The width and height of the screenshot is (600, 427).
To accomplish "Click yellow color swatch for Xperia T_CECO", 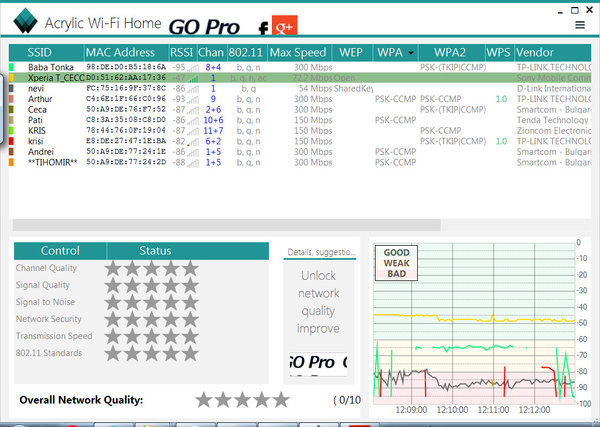I will [11, 78].
